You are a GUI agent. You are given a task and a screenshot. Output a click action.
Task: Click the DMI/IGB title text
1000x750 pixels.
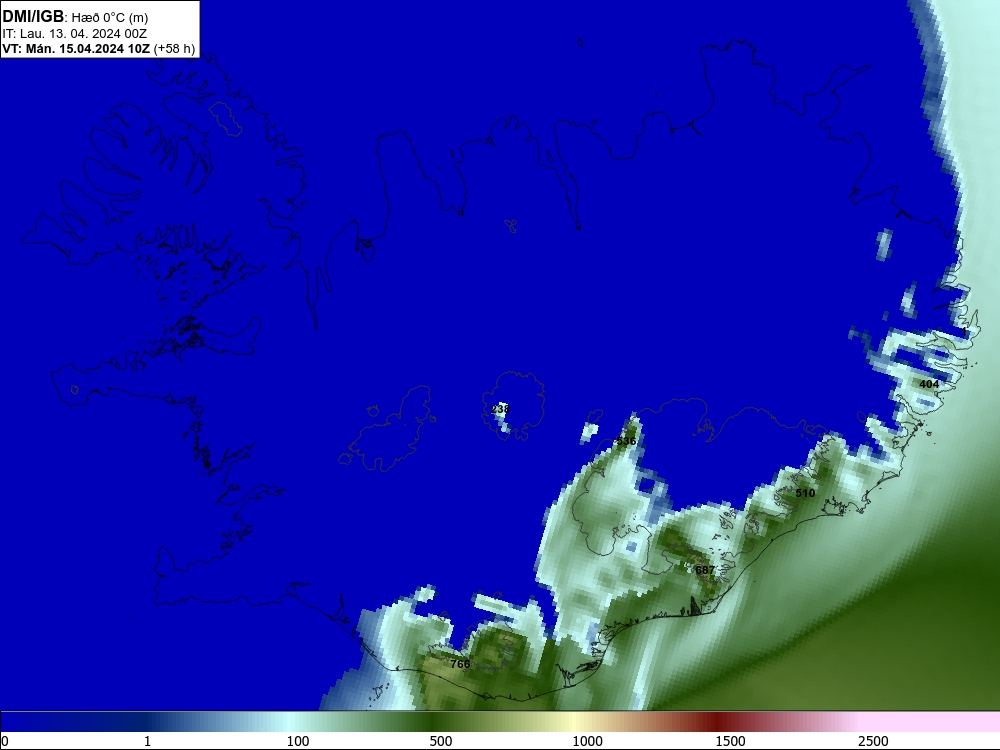(x=33, y=17)
